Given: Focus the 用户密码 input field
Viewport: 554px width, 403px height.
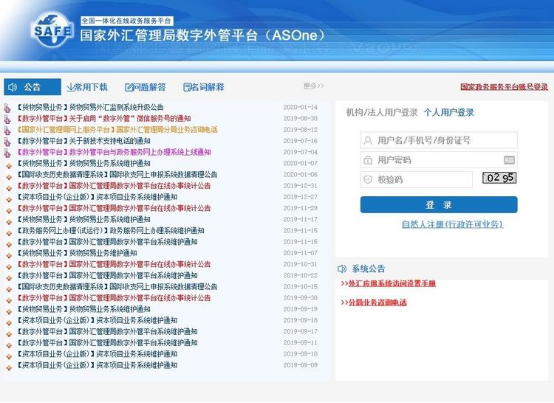Looking at the screenshot, I should tap(439, 160).
